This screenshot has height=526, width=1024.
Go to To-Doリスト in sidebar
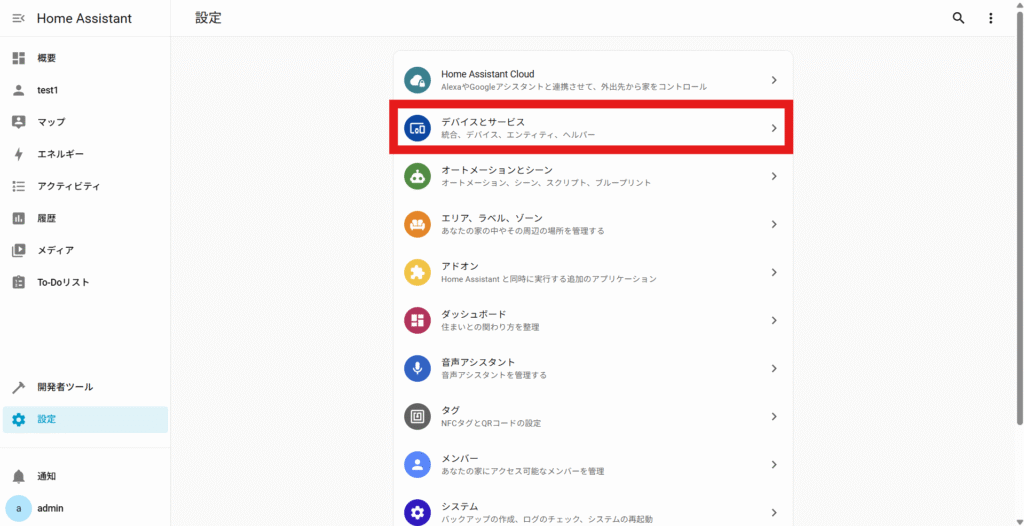62,282
